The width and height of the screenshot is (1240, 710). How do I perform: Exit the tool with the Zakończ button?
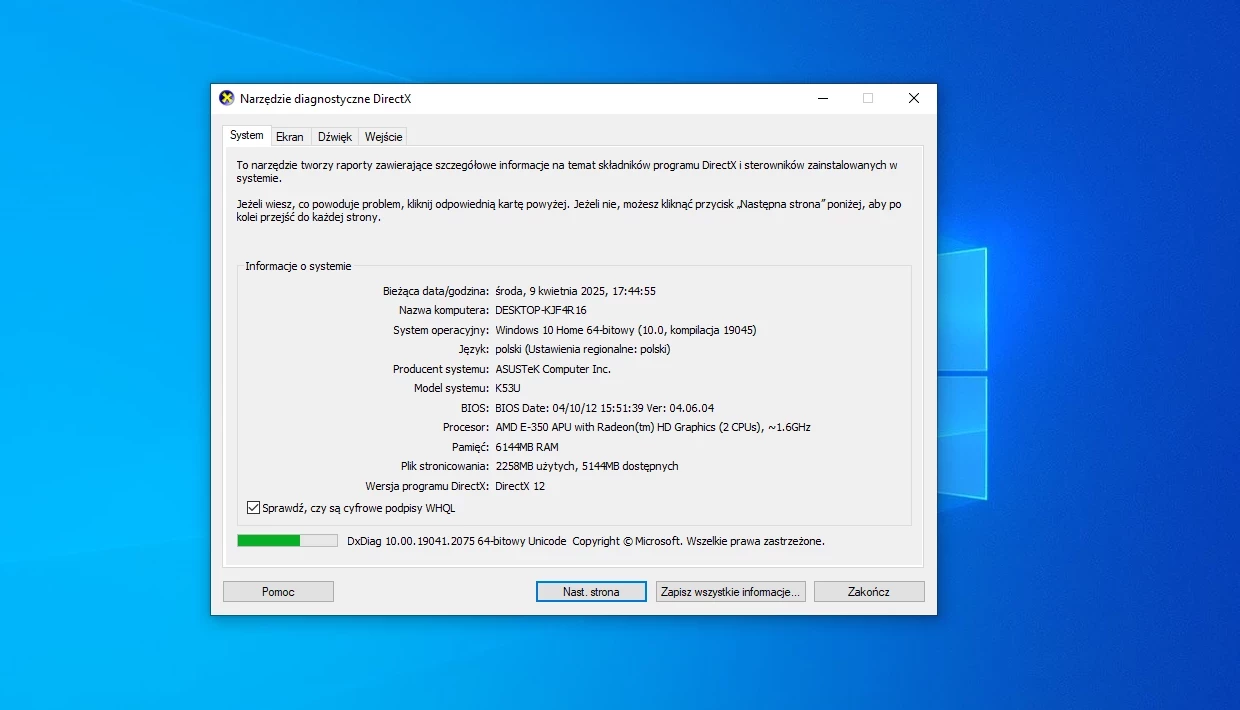(x=869, y=592)
